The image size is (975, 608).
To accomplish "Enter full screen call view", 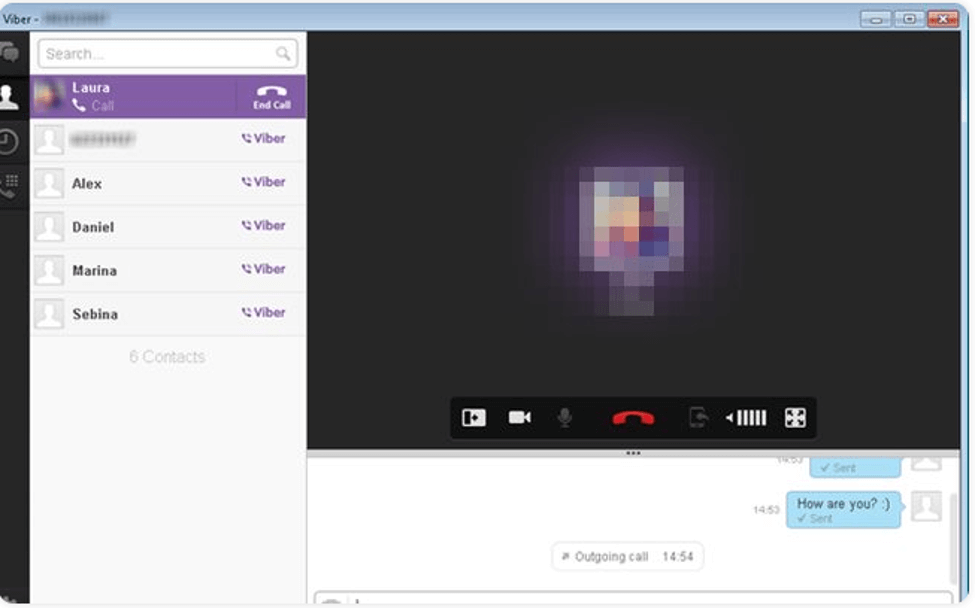I will (x=795, y=418).
